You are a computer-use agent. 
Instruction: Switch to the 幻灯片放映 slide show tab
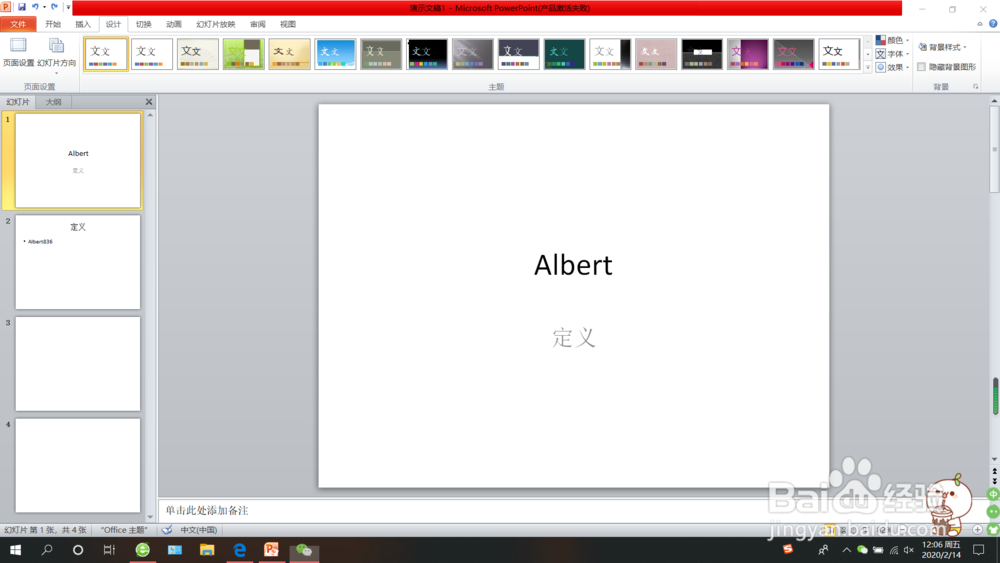[216, 24]
